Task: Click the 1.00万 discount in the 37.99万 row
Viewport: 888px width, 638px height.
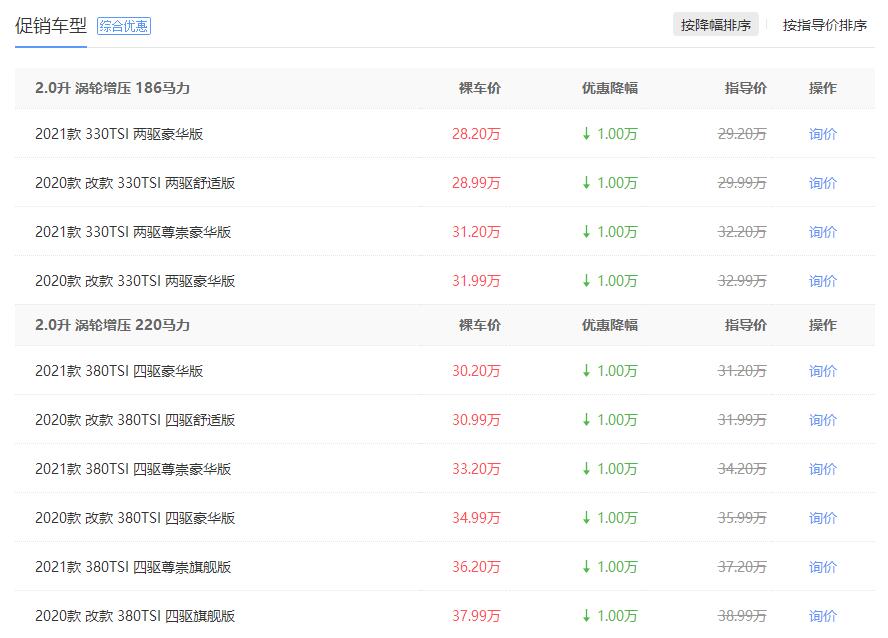Action: 610,616
